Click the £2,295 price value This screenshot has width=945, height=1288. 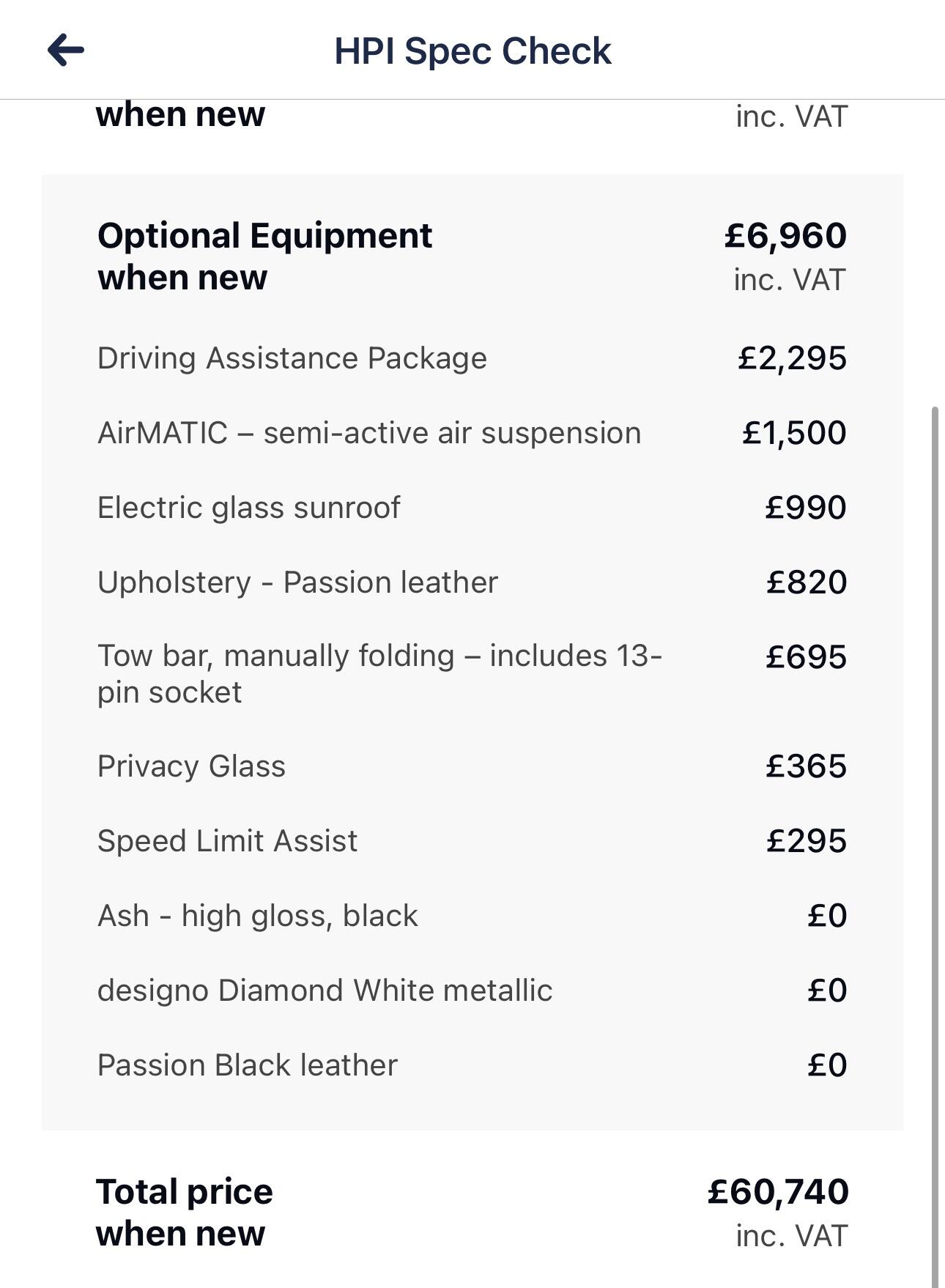pyautogui.click(x=792, y=358)
